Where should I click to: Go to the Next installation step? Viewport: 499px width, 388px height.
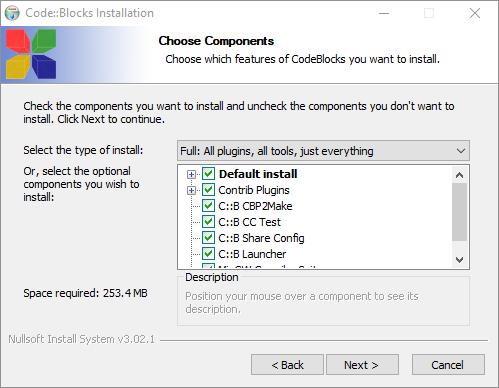click(x=362, y=365)
